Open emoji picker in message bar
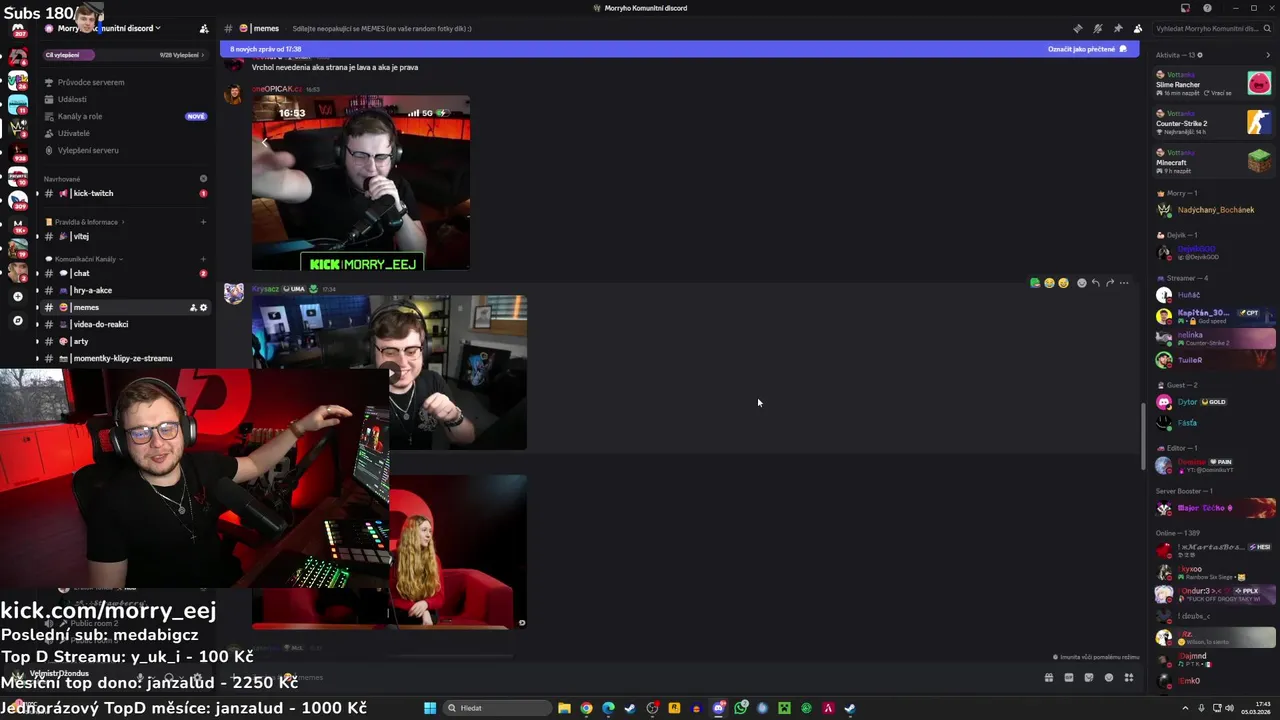Viewport: 1280px width, 720px height. point(1108,677)
